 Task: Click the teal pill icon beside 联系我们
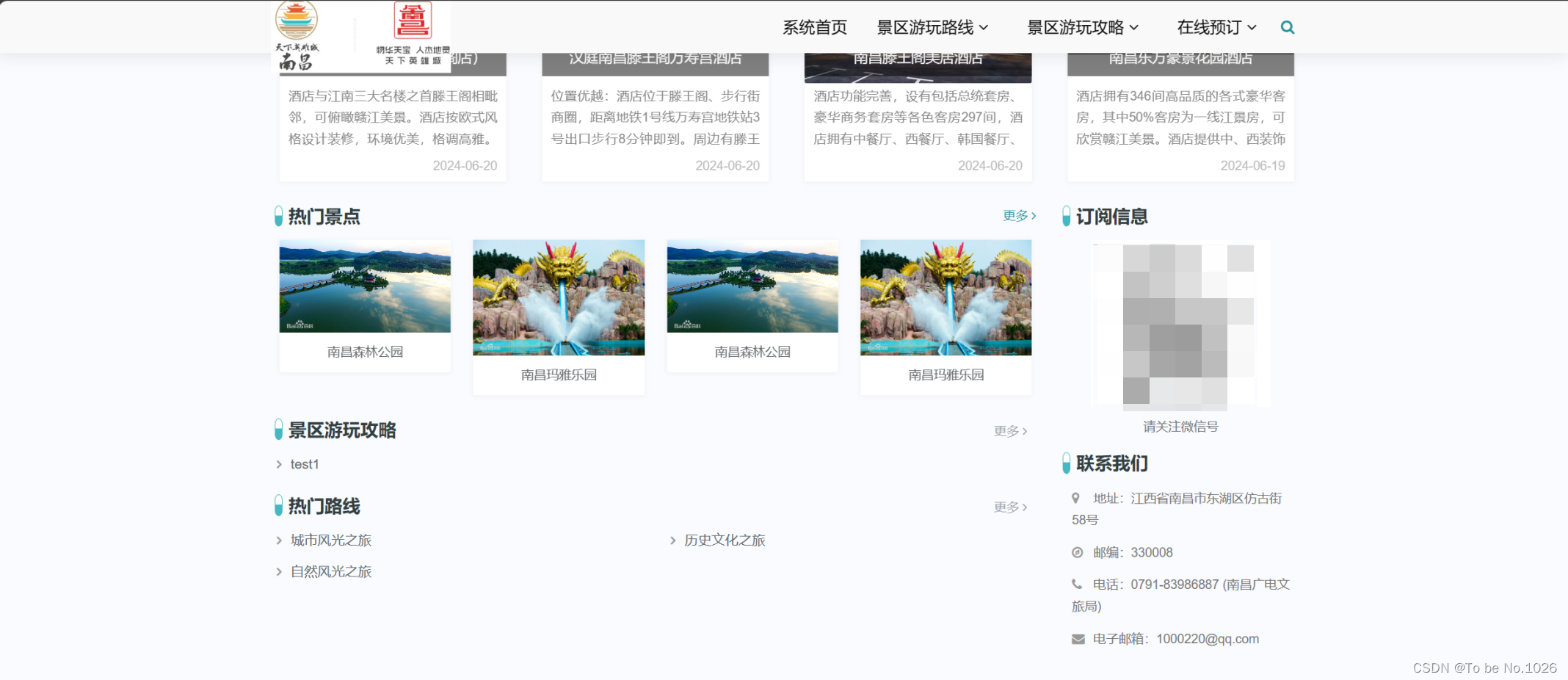1066,463
